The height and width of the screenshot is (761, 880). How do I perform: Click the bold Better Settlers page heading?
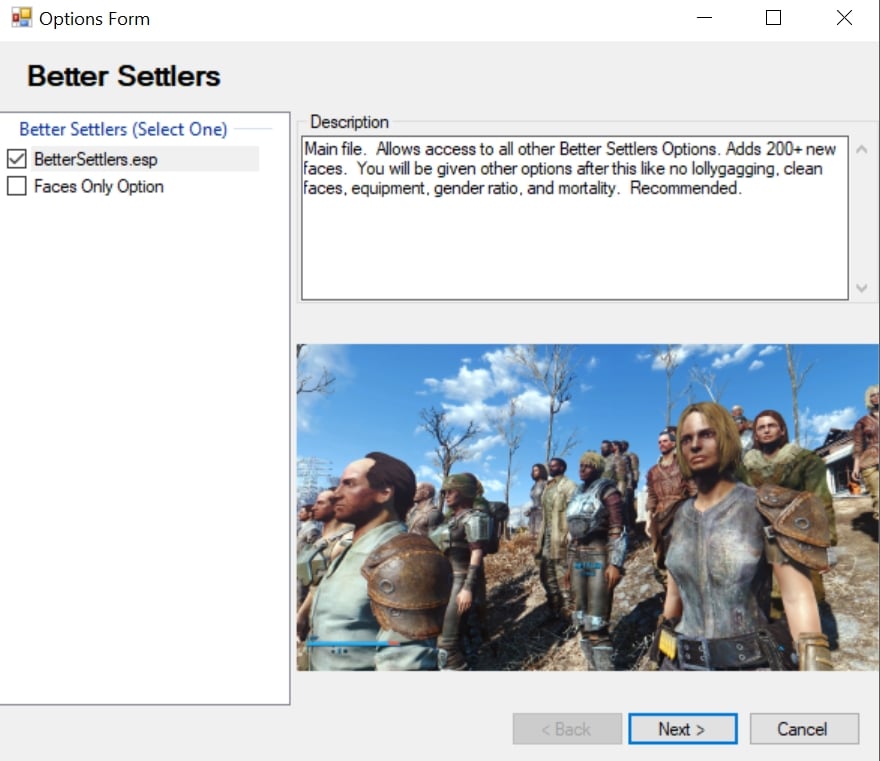coord(124,76)
